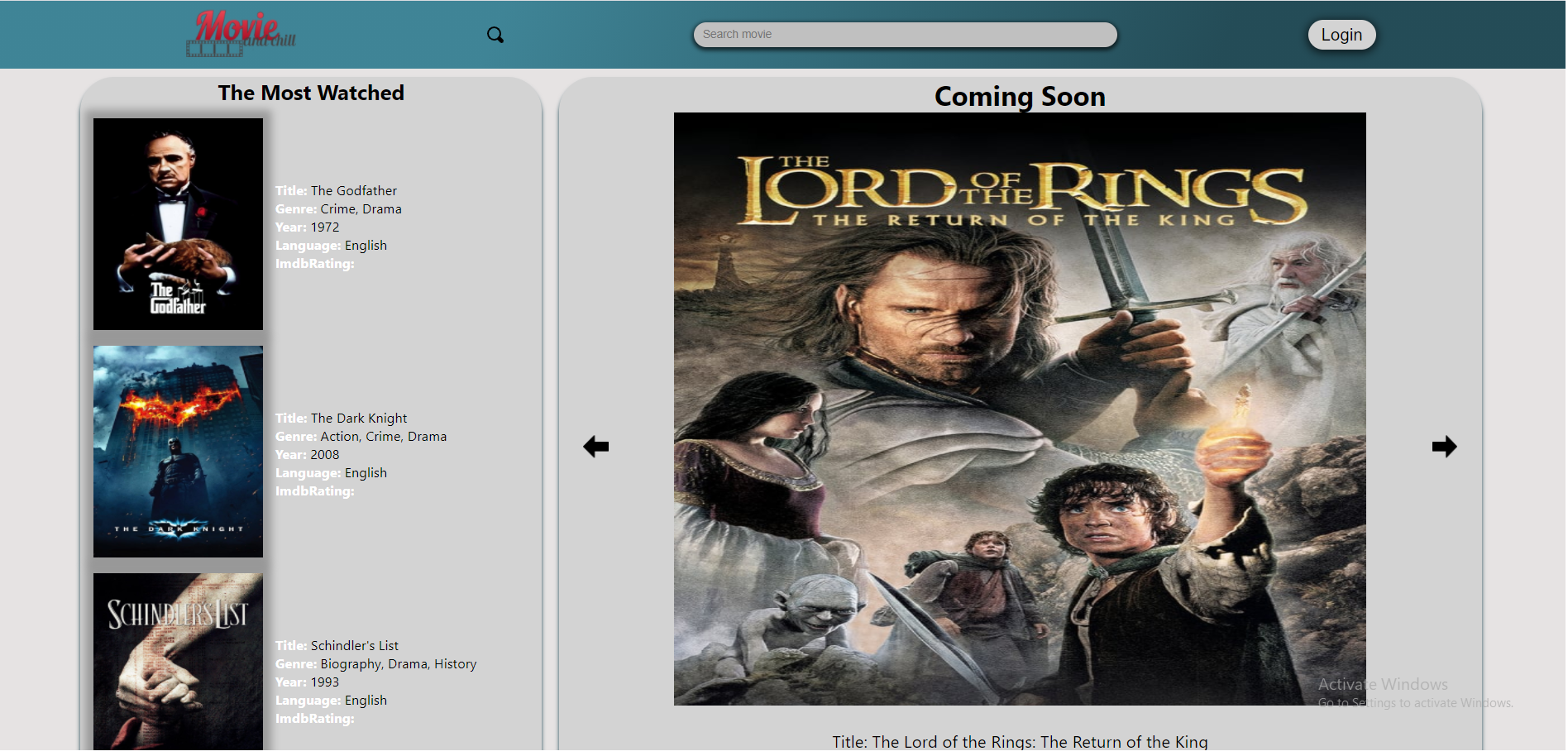The image size is (1568, 756).
Task: Select The Godfather title text
Action: click(x=353, y=191)
